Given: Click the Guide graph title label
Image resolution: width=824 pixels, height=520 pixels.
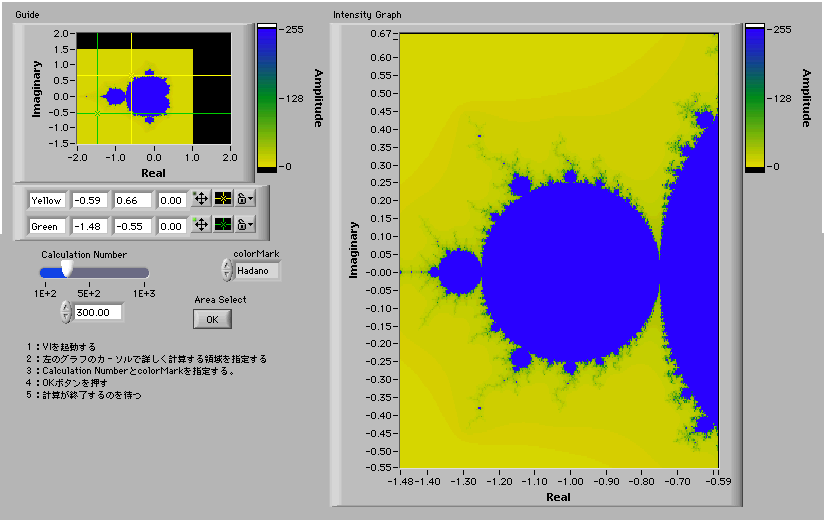Looking at the screenshot, I should pyautogui.click(x=27, y=15).
